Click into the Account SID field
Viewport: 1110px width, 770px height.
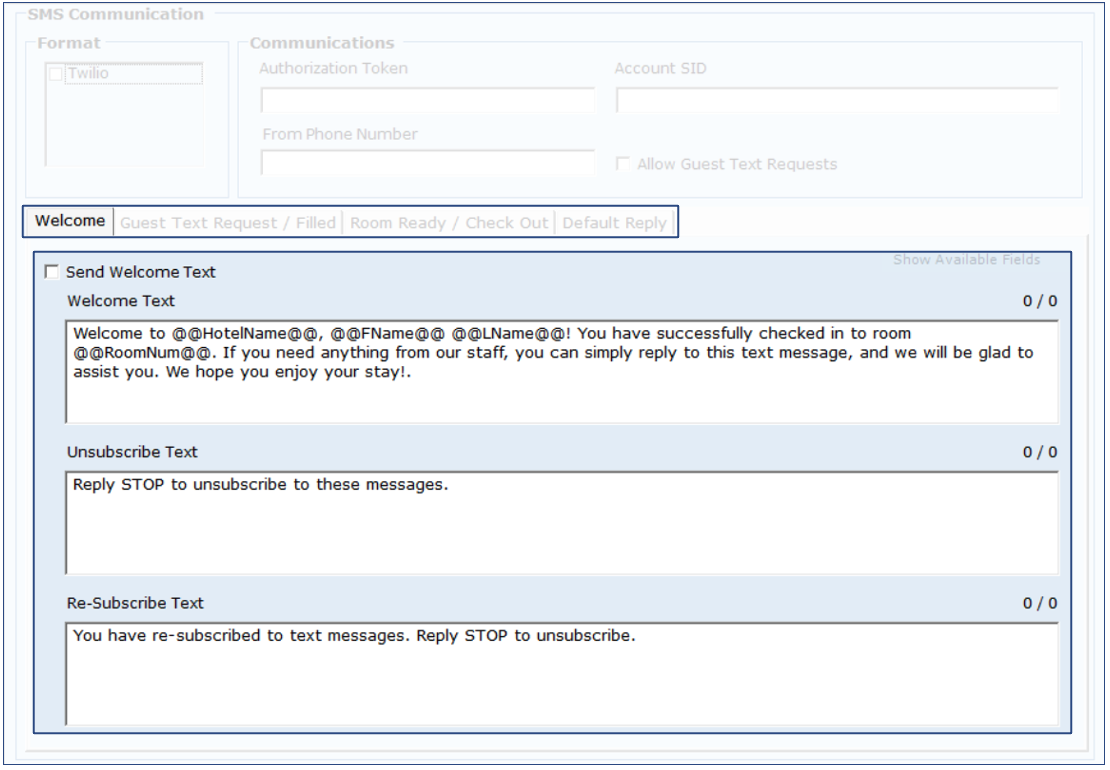point(837,101)
